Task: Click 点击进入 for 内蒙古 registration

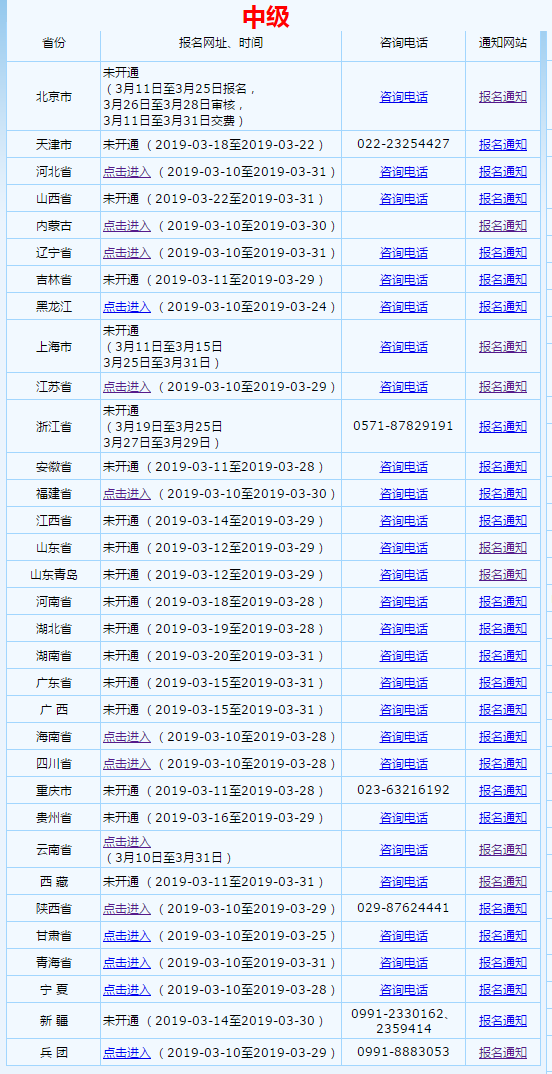Action: click(127, 225)
